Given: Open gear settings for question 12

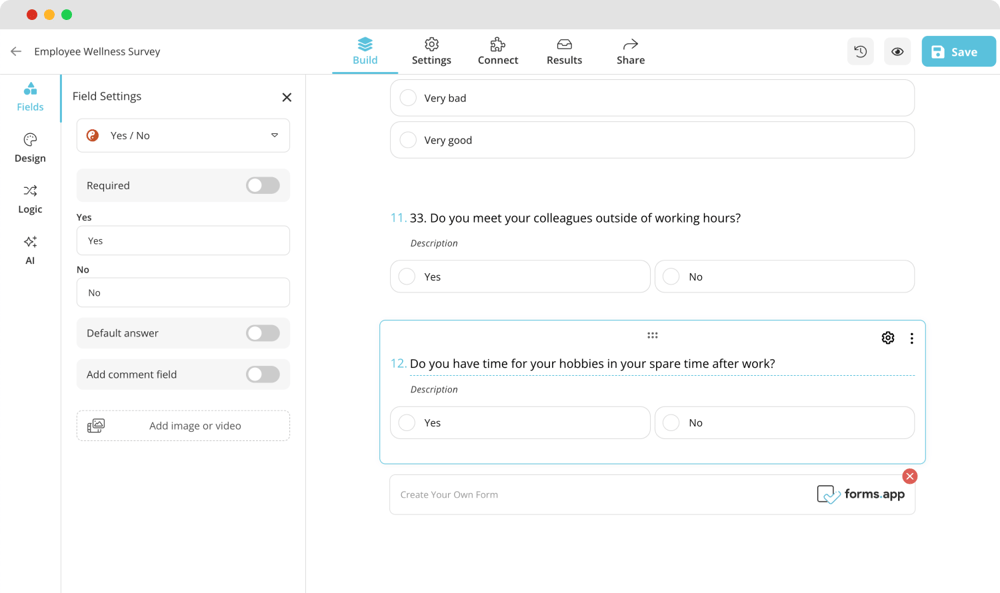Looking at the screenshot, I should tap(888, 338).
